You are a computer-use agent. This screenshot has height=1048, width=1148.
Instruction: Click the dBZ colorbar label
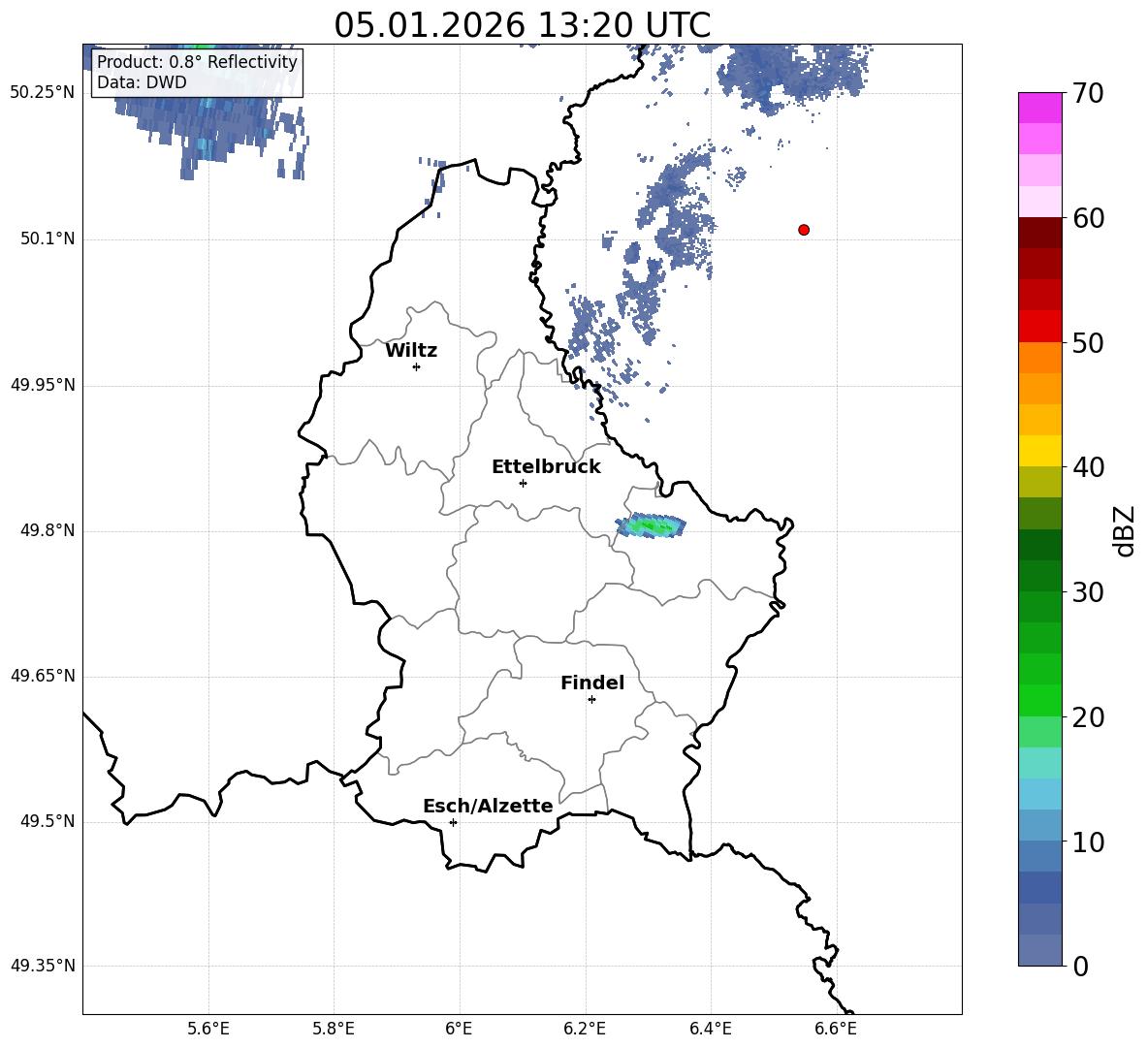point(1124,530)
